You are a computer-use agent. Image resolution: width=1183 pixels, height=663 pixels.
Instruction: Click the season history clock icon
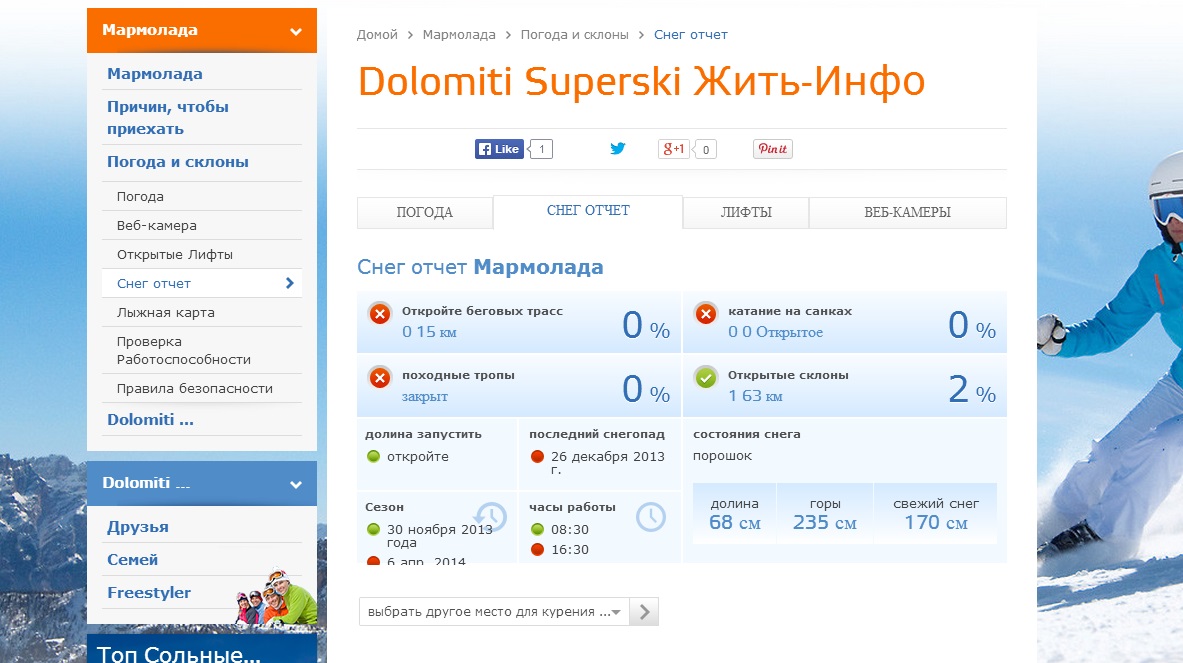pos(490,517)
